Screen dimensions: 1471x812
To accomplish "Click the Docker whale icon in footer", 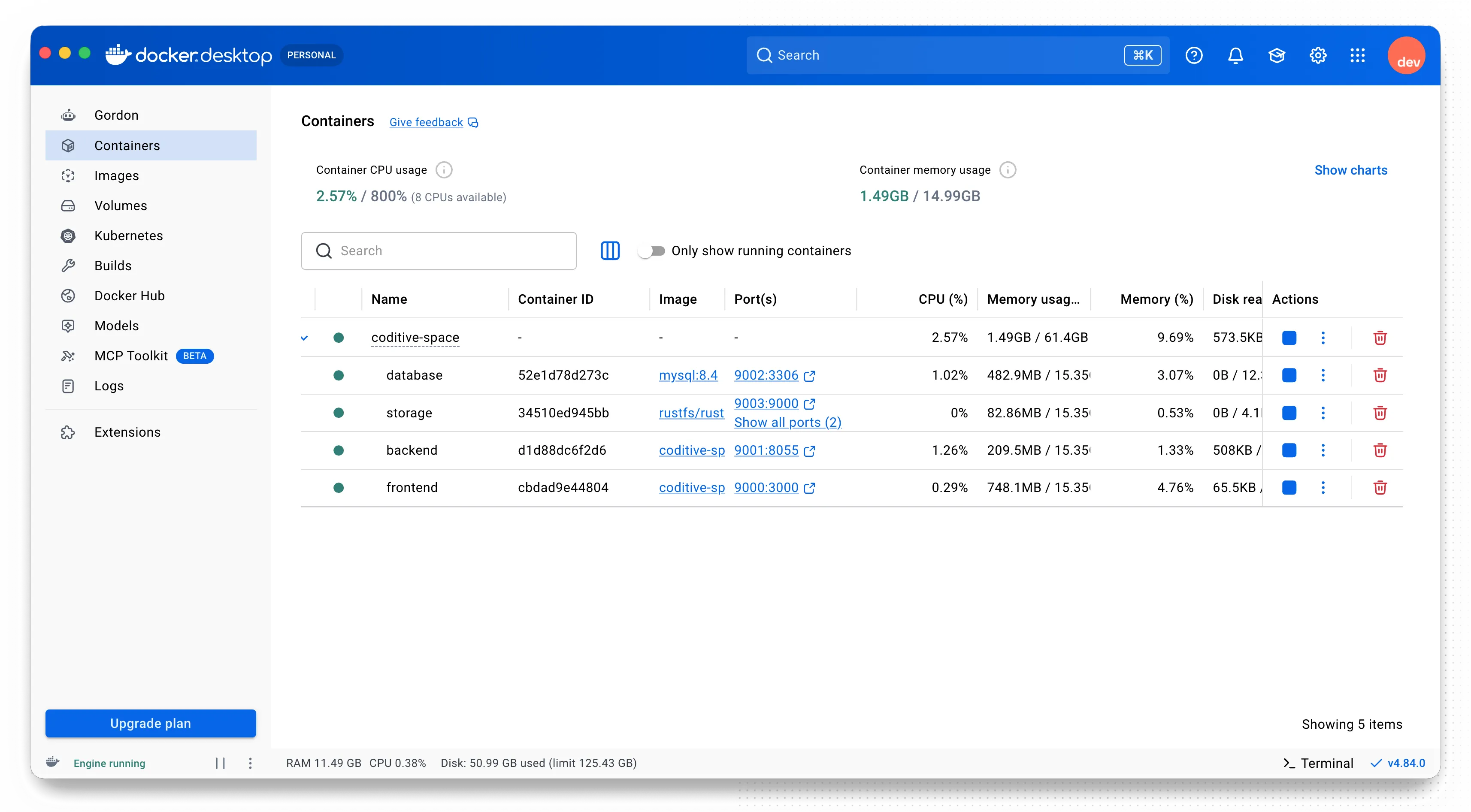I will [52, 762].
